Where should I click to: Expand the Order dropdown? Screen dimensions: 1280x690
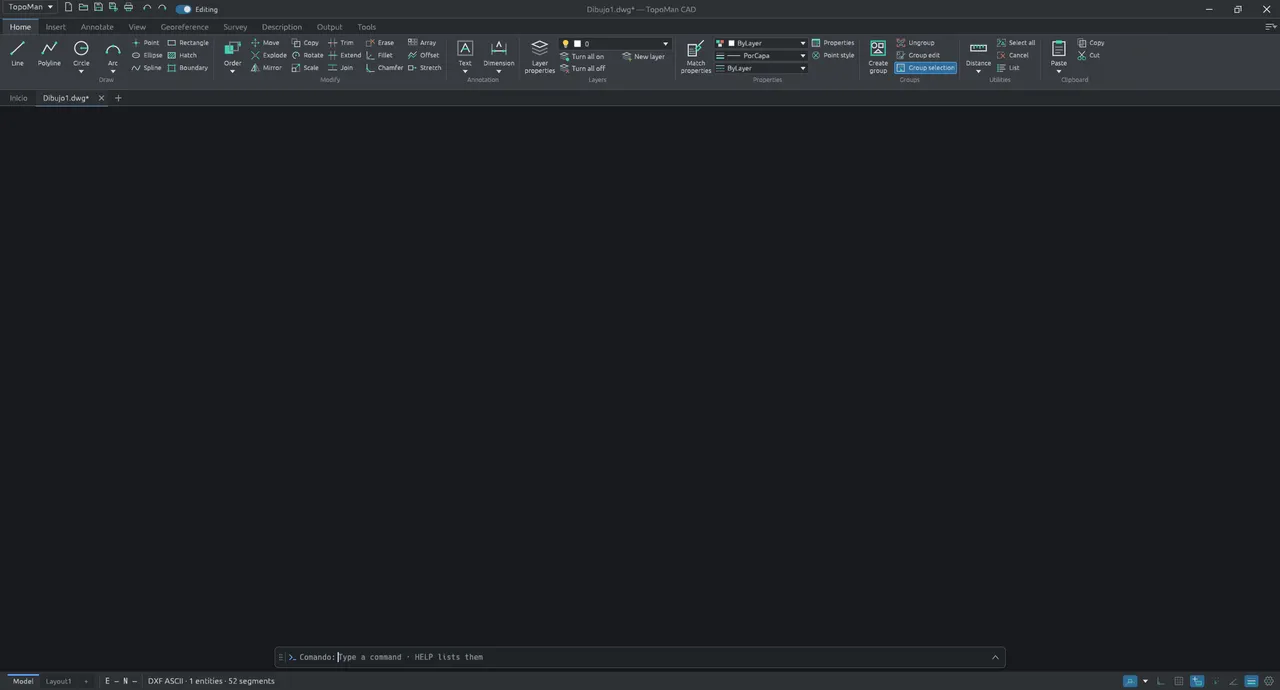click(232, 71)
